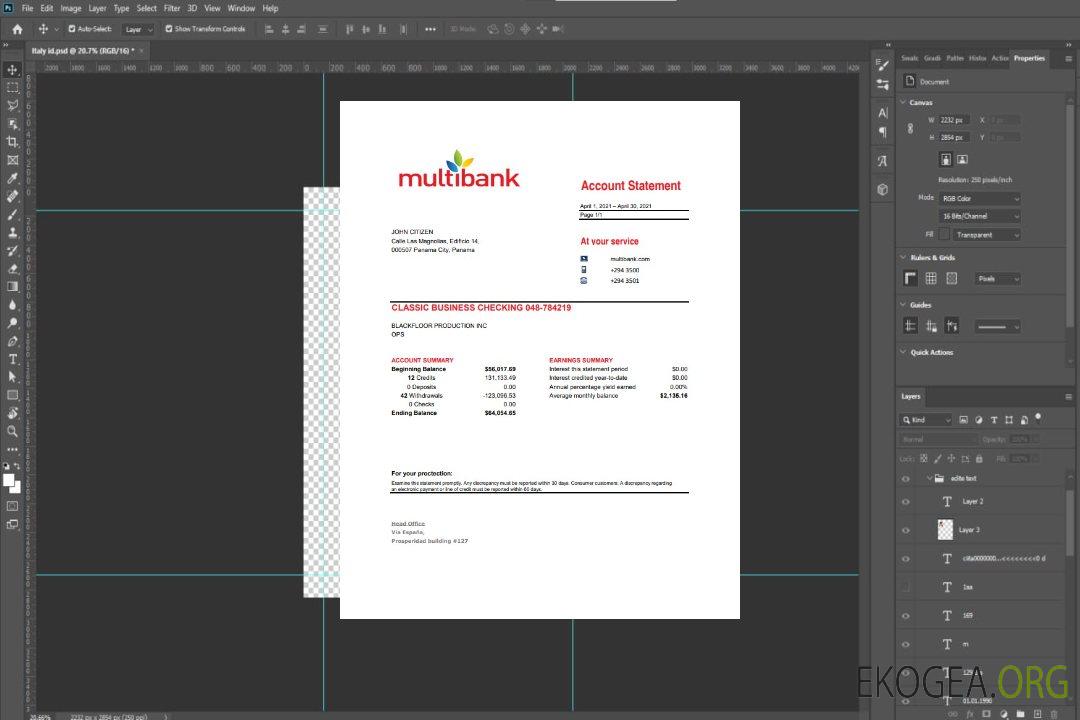This screenshot has width=1080, height=720.
Task: Select the Hand tool
Action: (x=12, y=413)
